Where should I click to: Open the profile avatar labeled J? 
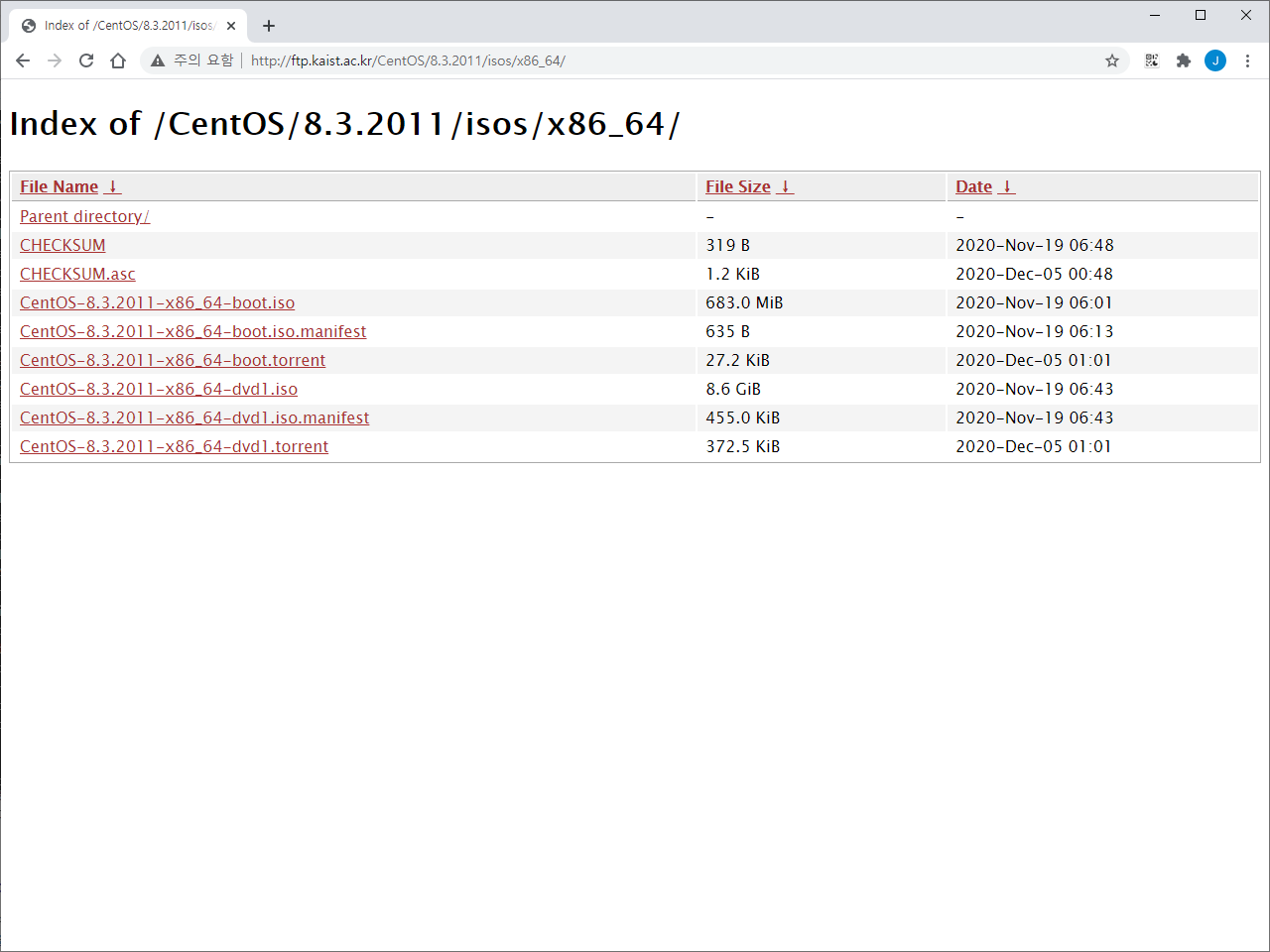pos(1215,60)
